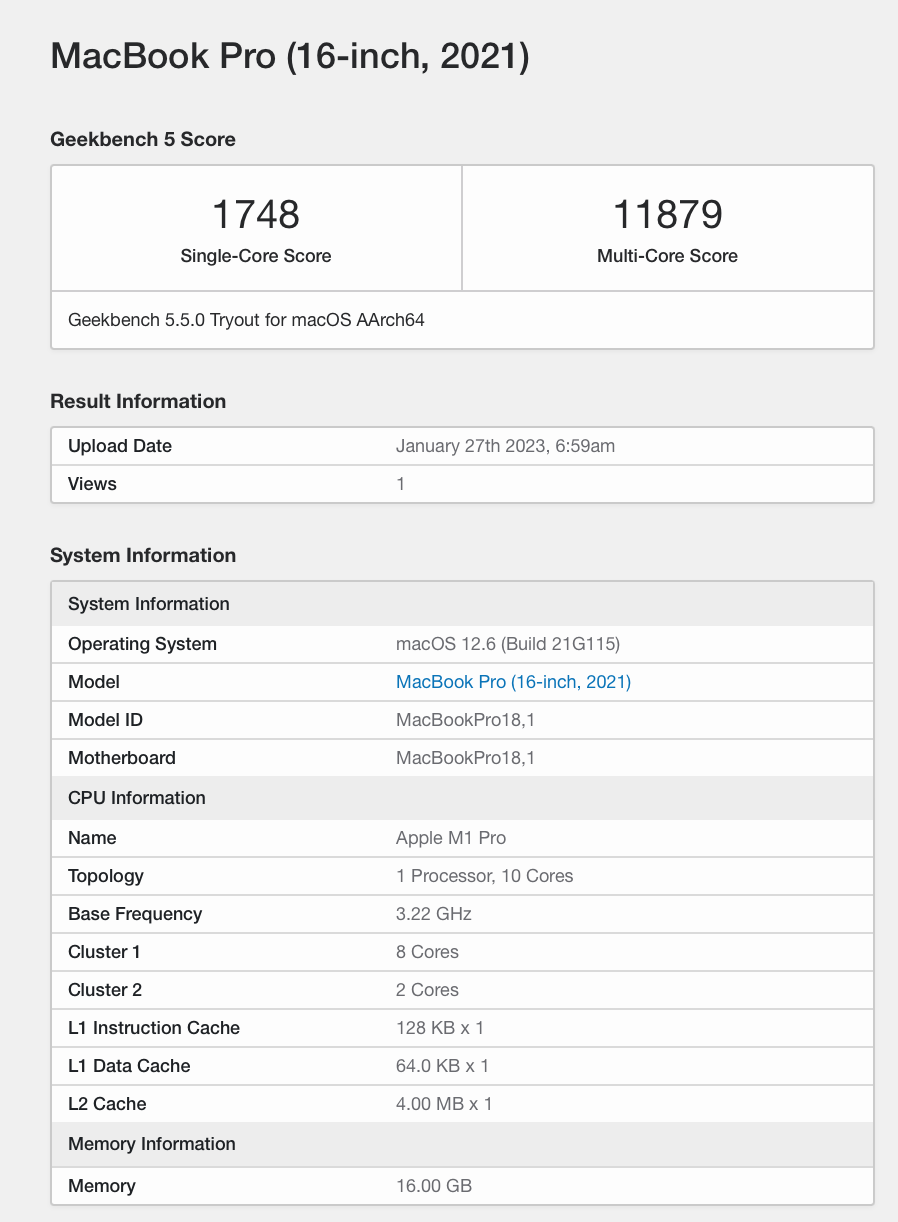Select the 1 Processor, 10 Cores value
This screenshot has height=1222, width=898.
485,876
